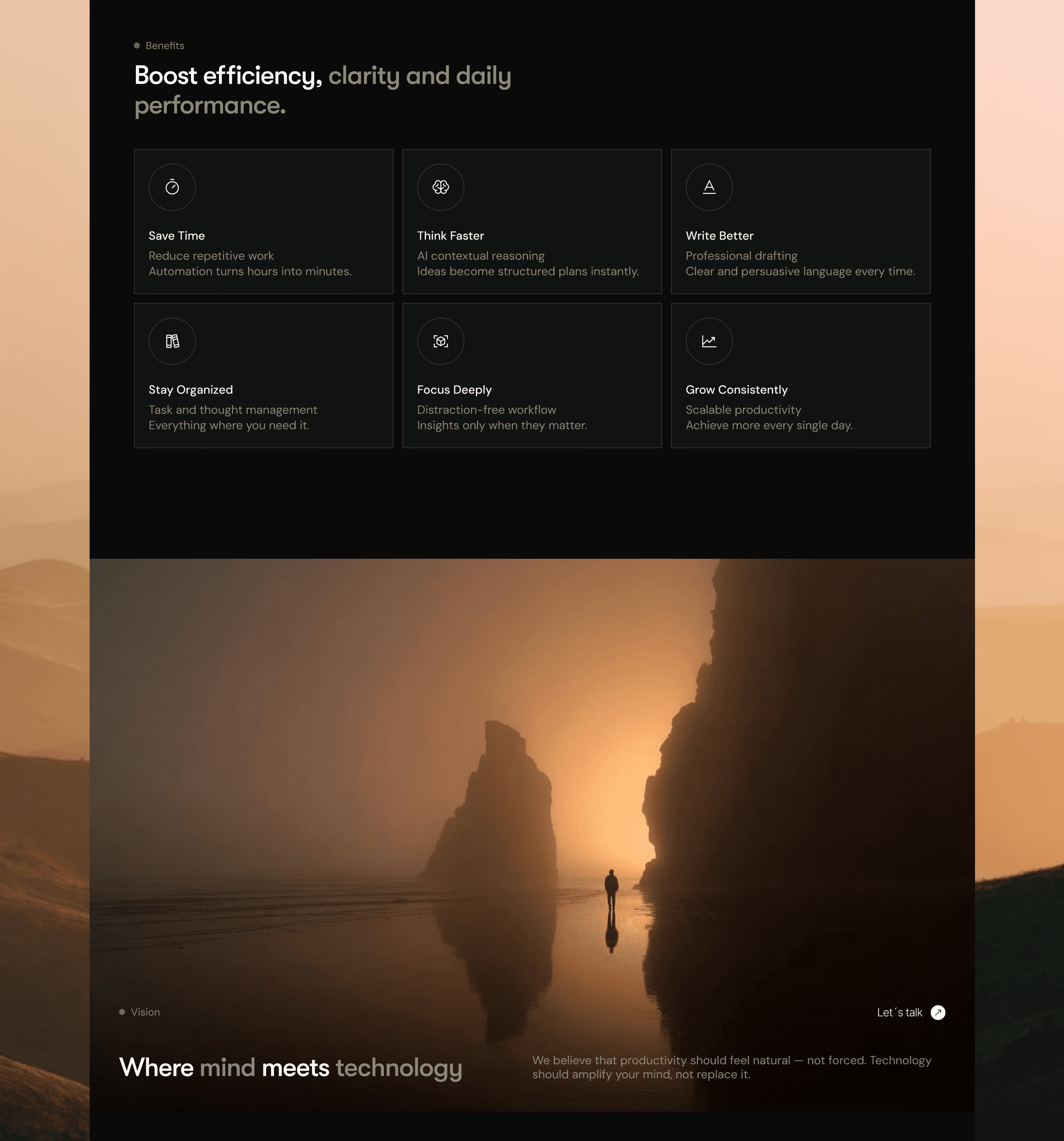Click the Vision section label
This screenshot has width=1064, height=1141.
(x=145, y=1012)
